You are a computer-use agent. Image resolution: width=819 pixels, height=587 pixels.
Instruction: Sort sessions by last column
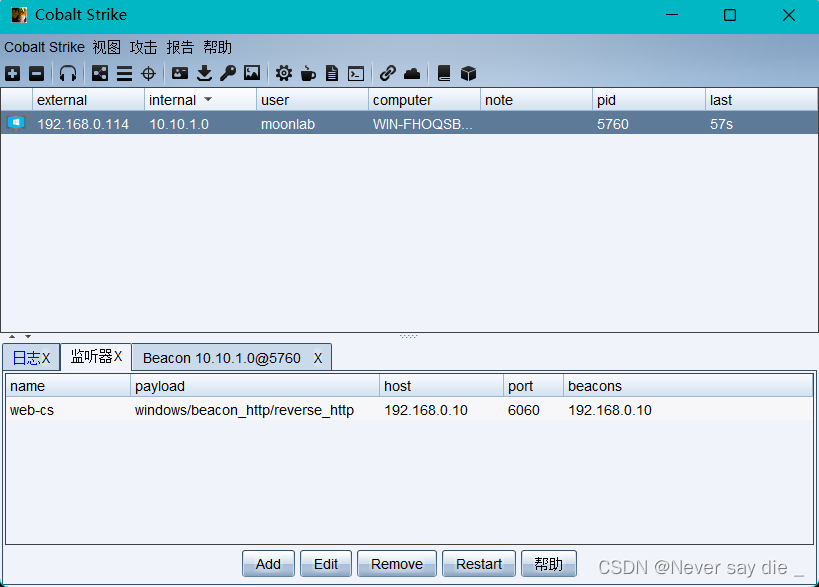[x=761, y=100]
